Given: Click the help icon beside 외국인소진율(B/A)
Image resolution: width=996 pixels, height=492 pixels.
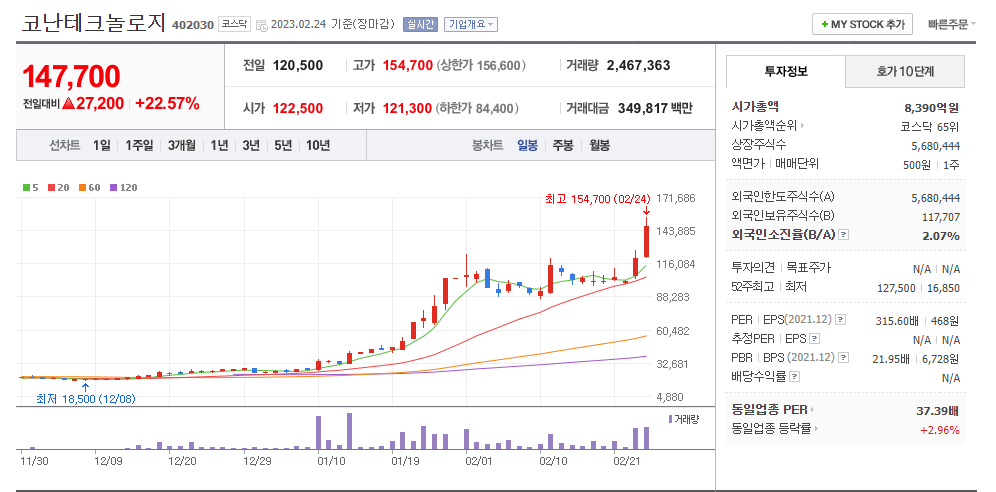Looking at the screenshot, I should click(844, 236).
